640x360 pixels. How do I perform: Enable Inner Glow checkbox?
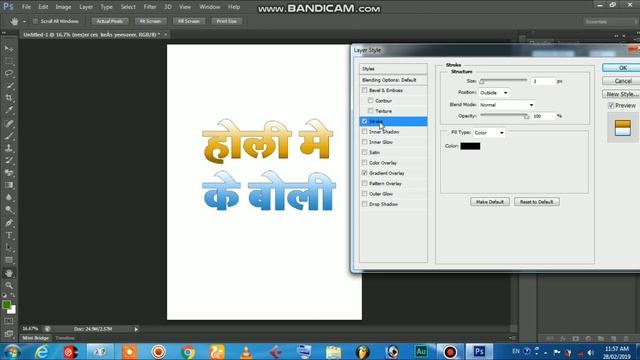coord(364,142)
